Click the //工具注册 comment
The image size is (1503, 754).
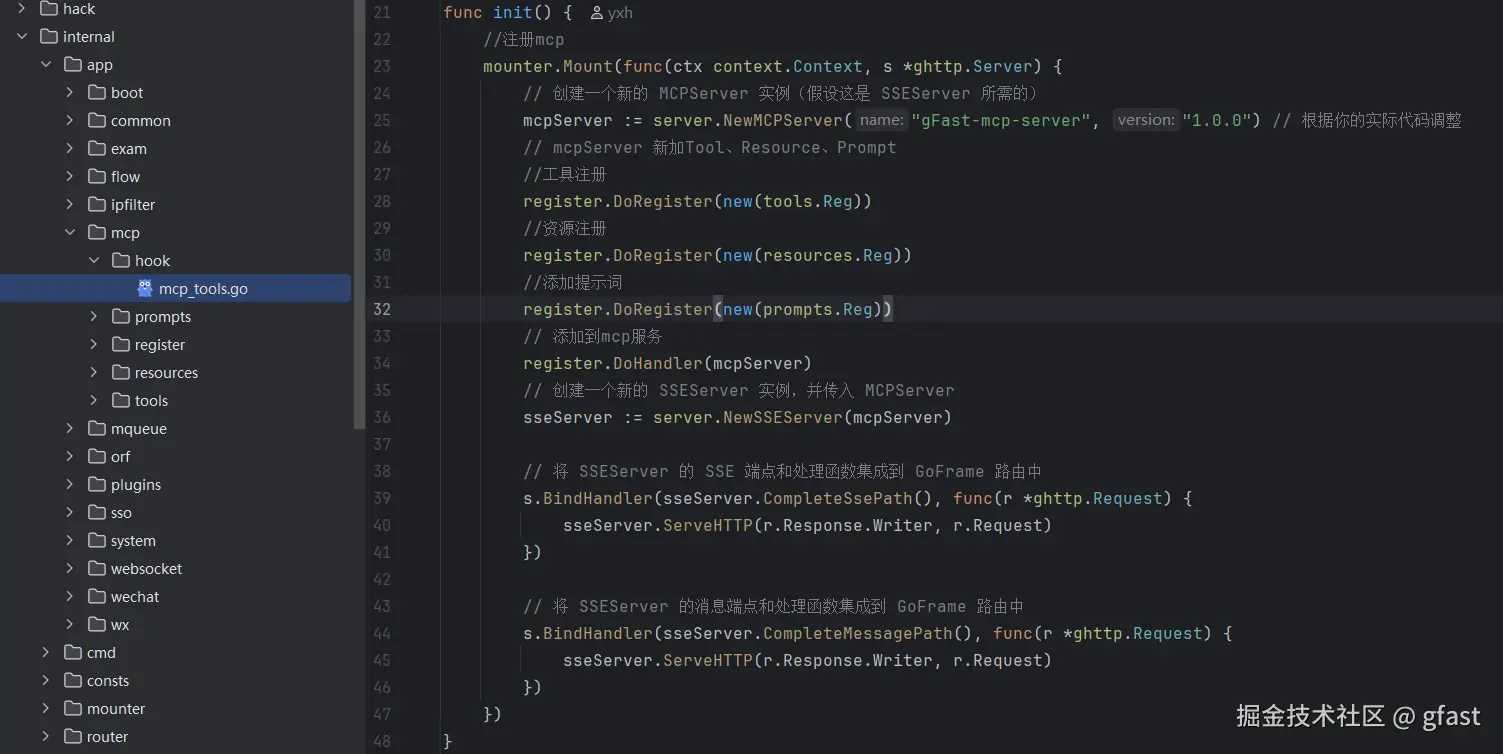pos(565,174)
